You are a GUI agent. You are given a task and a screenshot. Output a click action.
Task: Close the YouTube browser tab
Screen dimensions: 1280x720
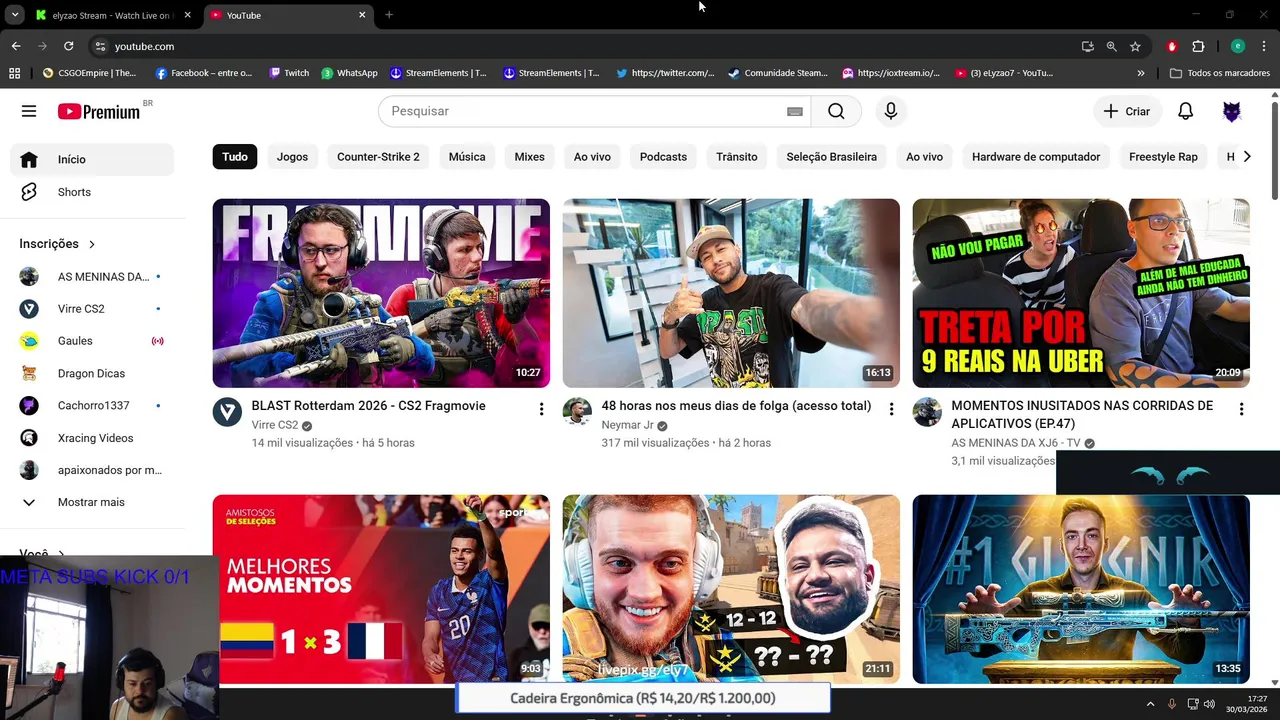tap(362, 15)
